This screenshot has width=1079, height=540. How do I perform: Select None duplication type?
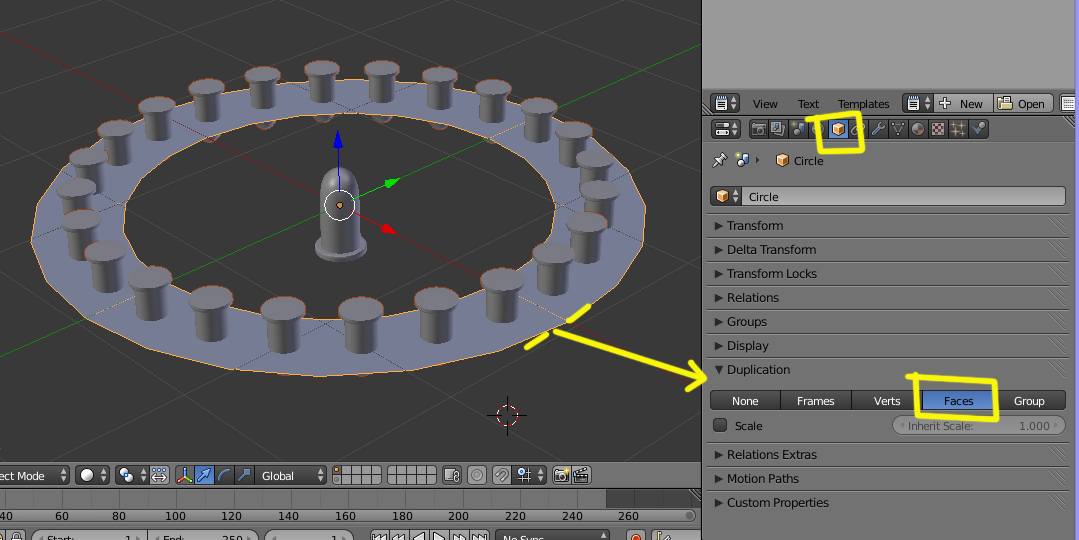click(x=745, y=400)
